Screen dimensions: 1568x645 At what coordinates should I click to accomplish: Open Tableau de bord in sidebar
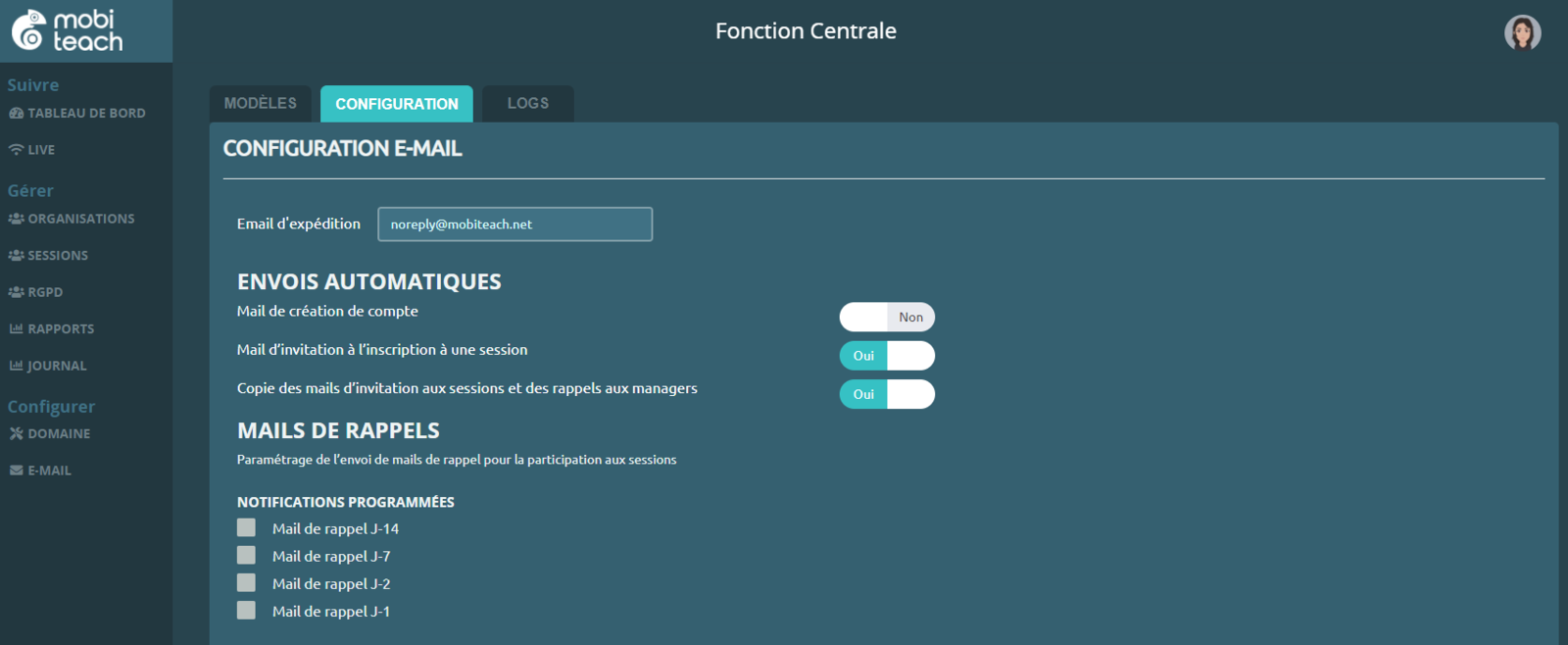pyautogui.click(x=77, y=113)
